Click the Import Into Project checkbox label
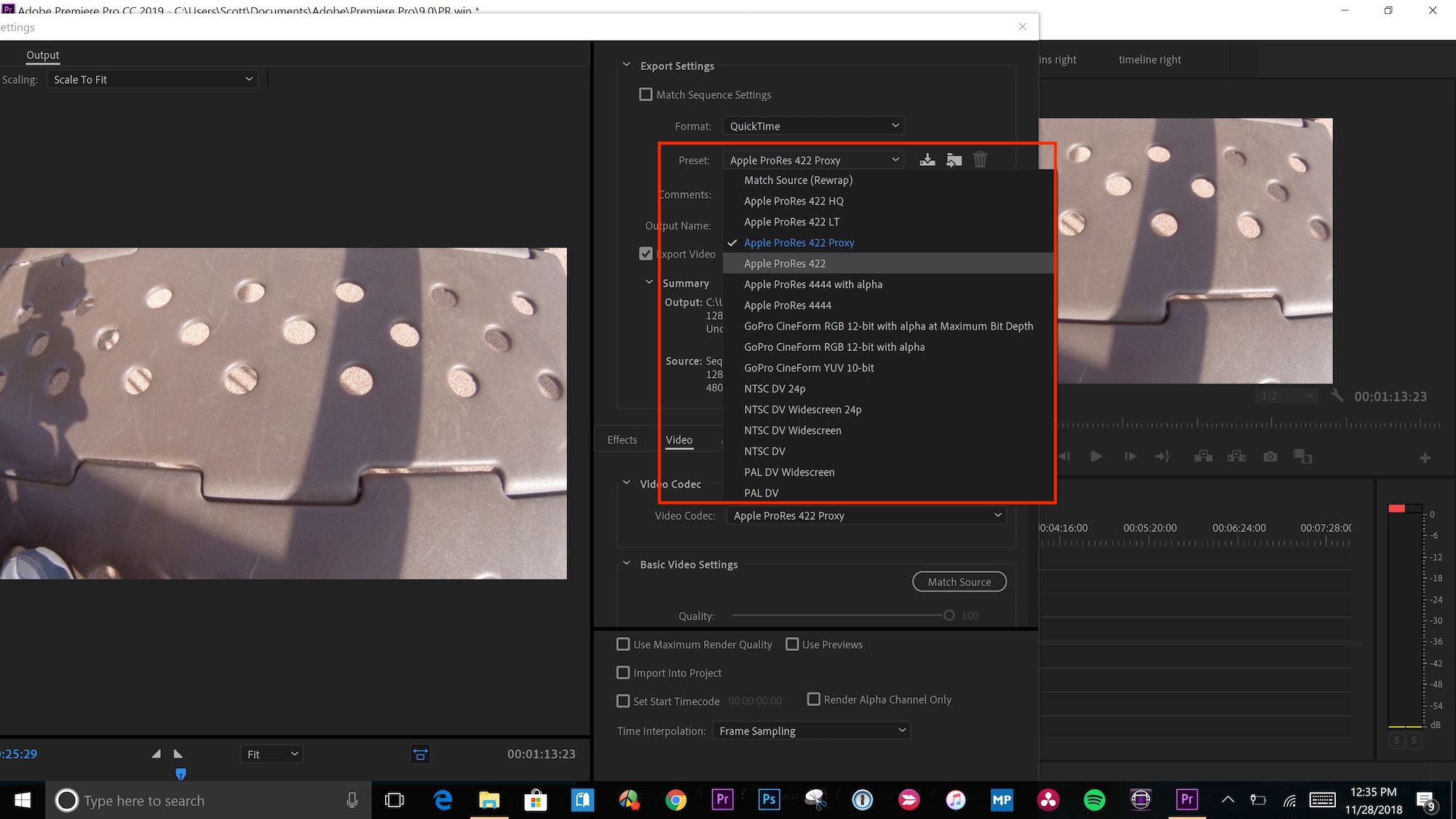Screen dimensions: 1456x819 point(678,672)
